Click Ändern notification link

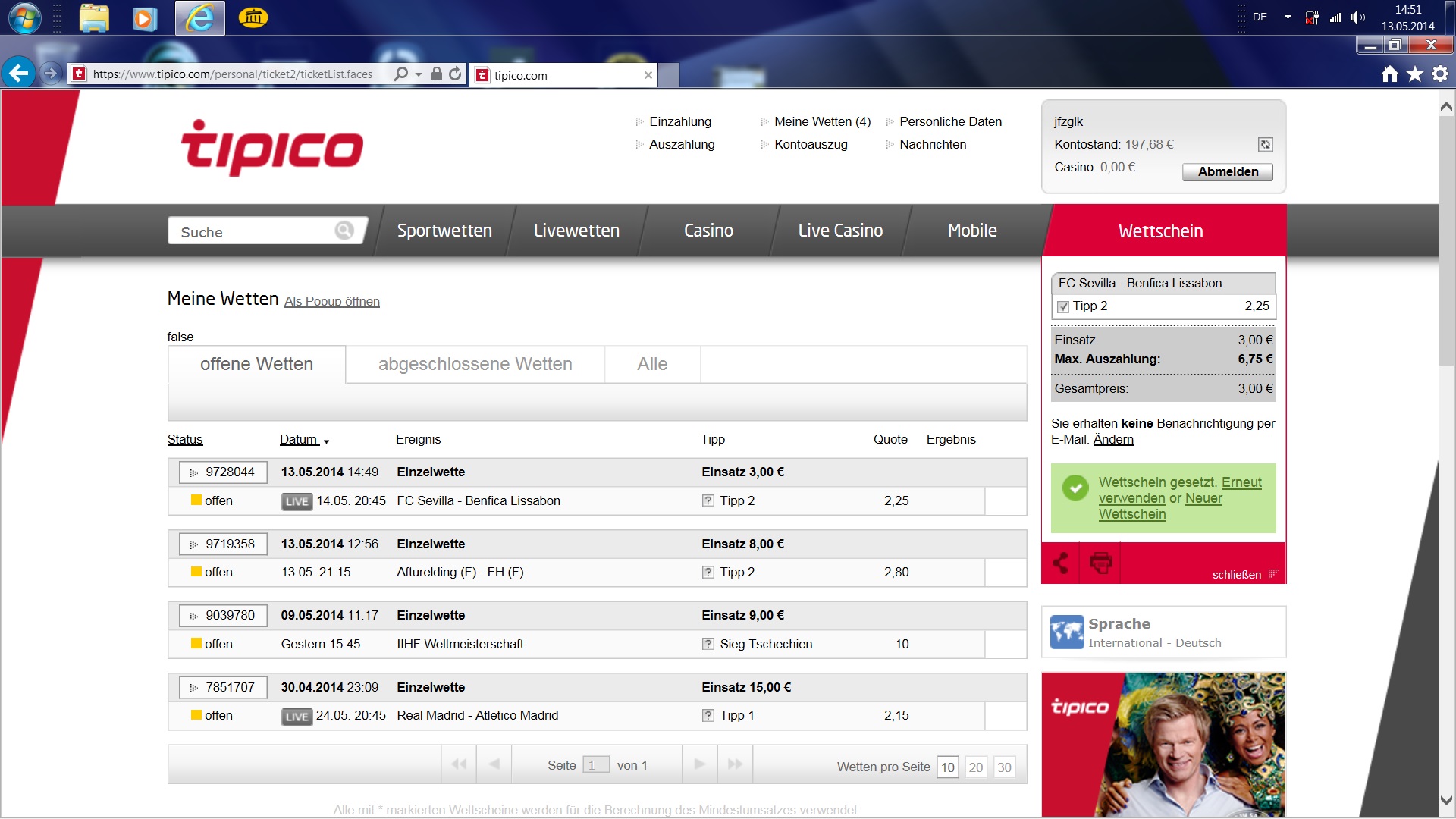[1113, 440]
